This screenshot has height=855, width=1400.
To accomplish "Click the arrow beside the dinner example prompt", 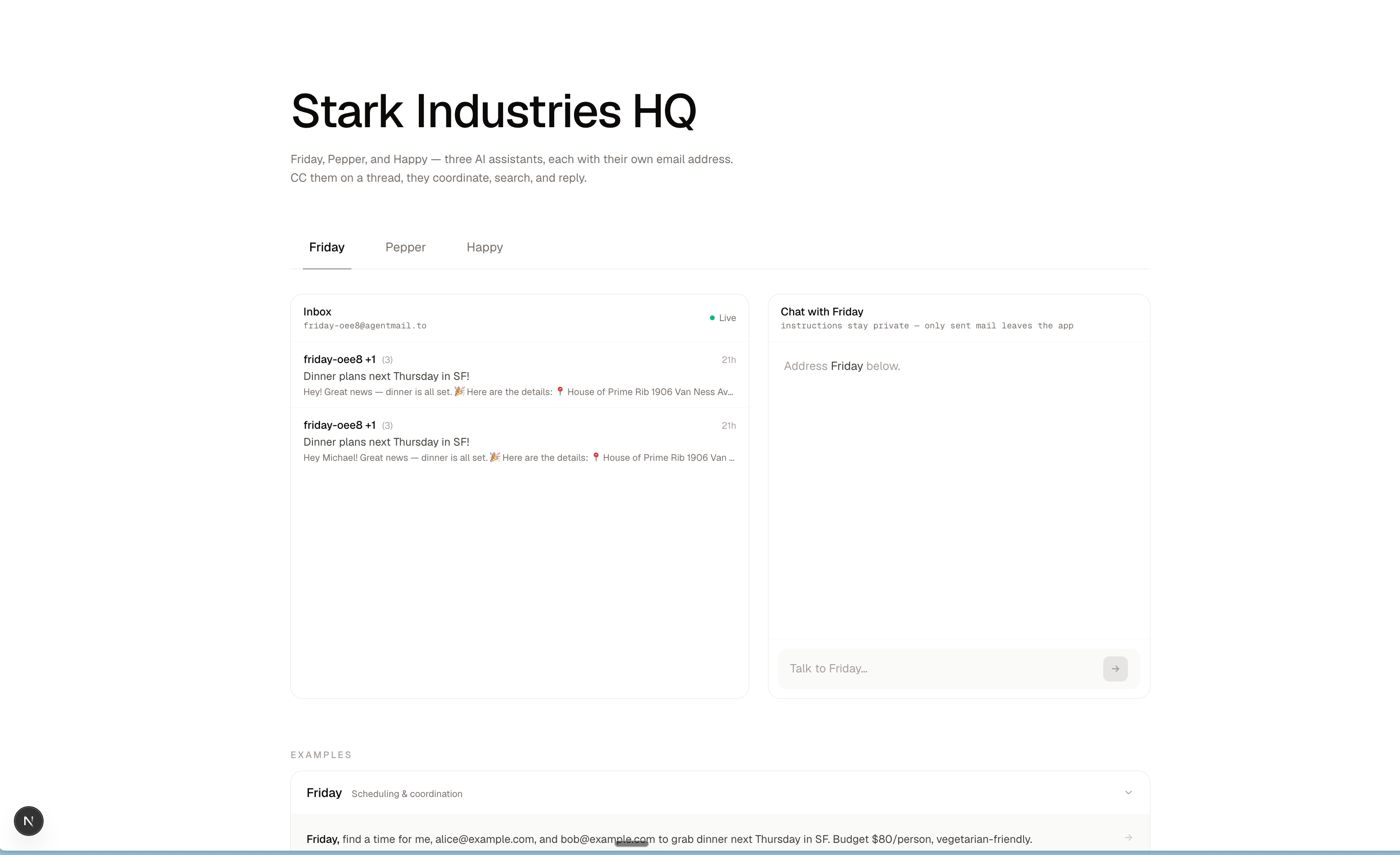I will pyautogui.click(x=1128, y=838).
